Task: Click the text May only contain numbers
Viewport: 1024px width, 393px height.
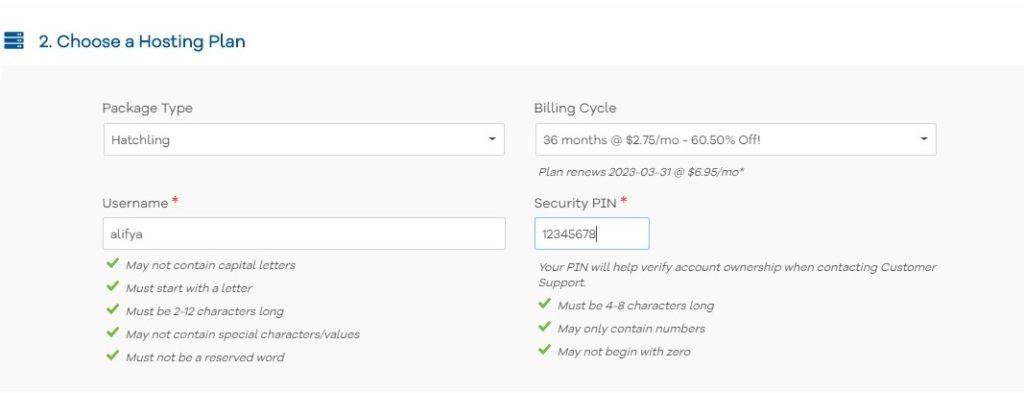Action: [x=631, y=328]
